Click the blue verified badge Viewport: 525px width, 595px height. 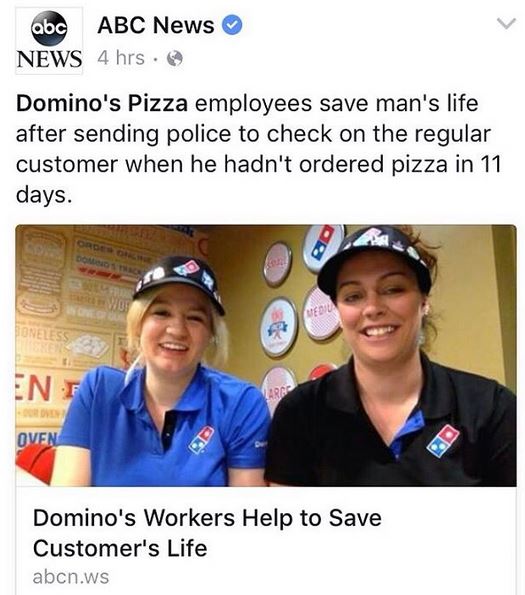232,25
